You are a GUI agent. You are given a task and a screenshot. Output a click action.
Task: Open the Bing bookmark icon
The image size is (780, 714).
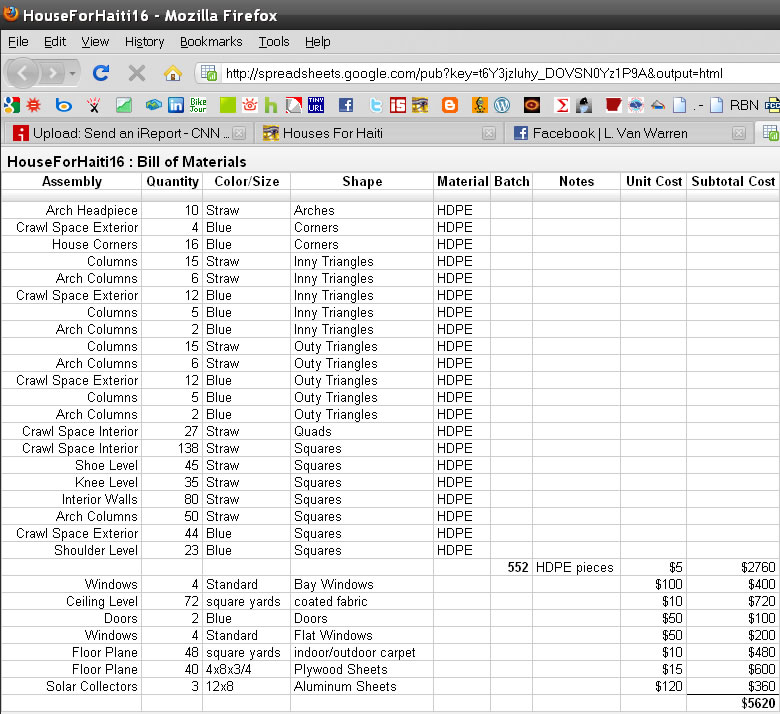tap(63, 105)
